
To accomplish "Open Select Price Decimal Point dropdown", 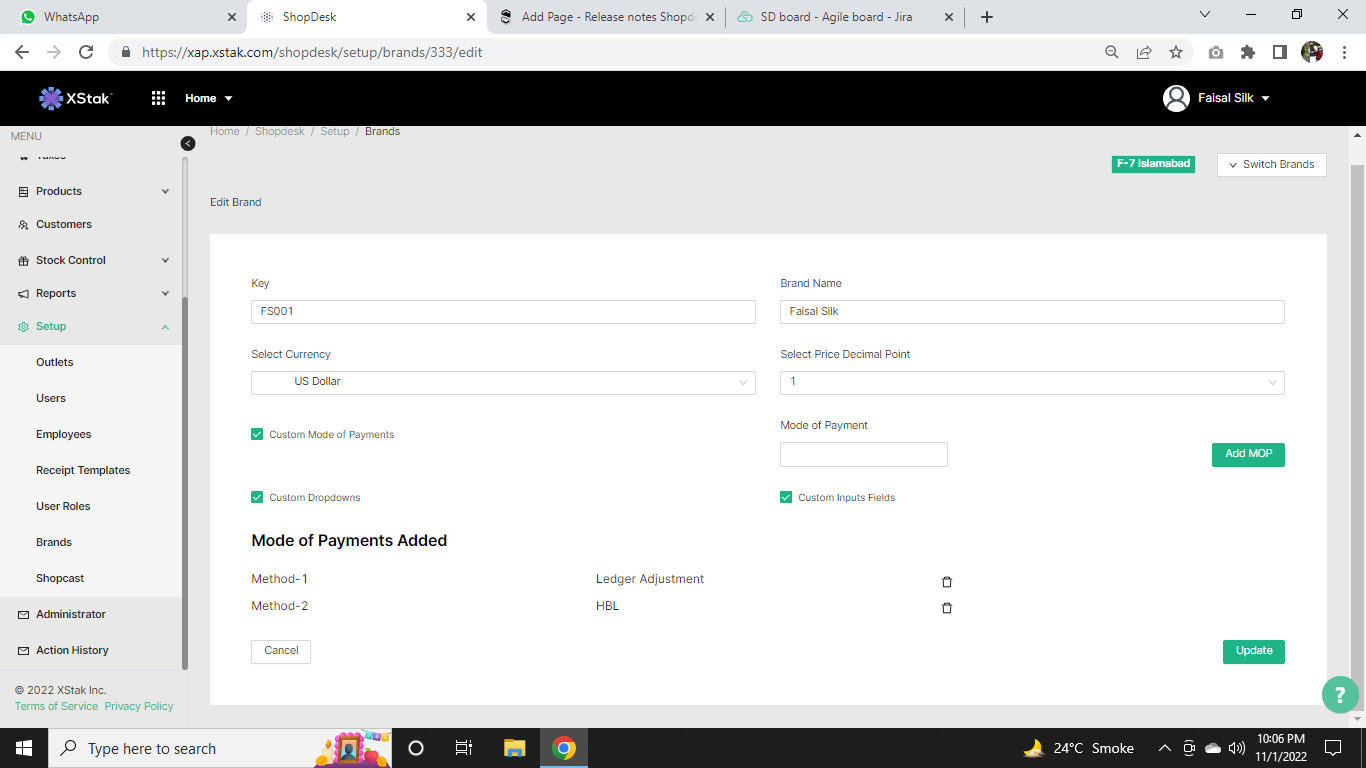I will coord(1031,382).
